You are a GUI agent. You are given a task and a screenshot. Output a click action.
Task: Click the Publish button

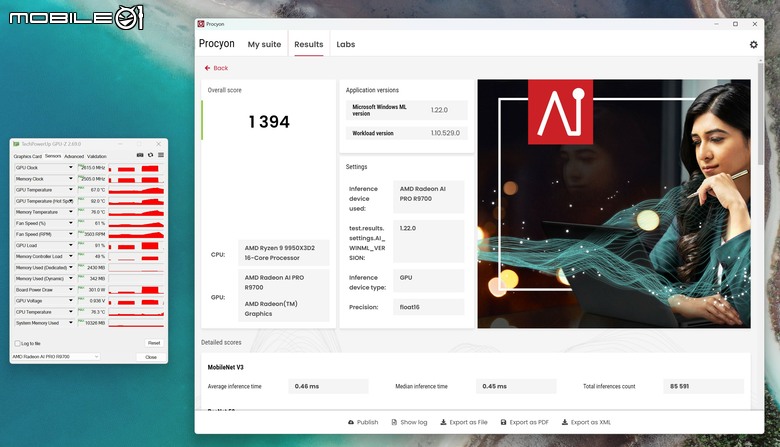point(363,422)
